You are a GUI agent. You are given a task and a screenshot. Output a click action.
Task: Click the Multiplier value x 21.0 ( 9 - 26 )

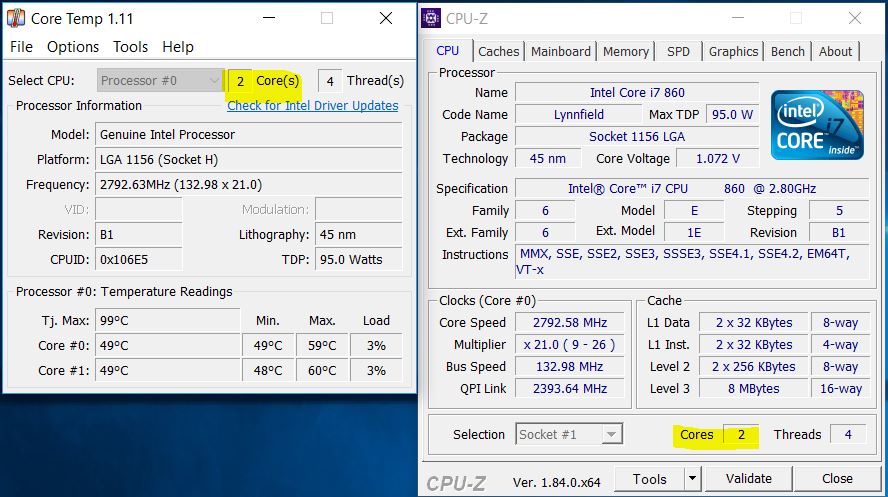click(x=570, y=345)
